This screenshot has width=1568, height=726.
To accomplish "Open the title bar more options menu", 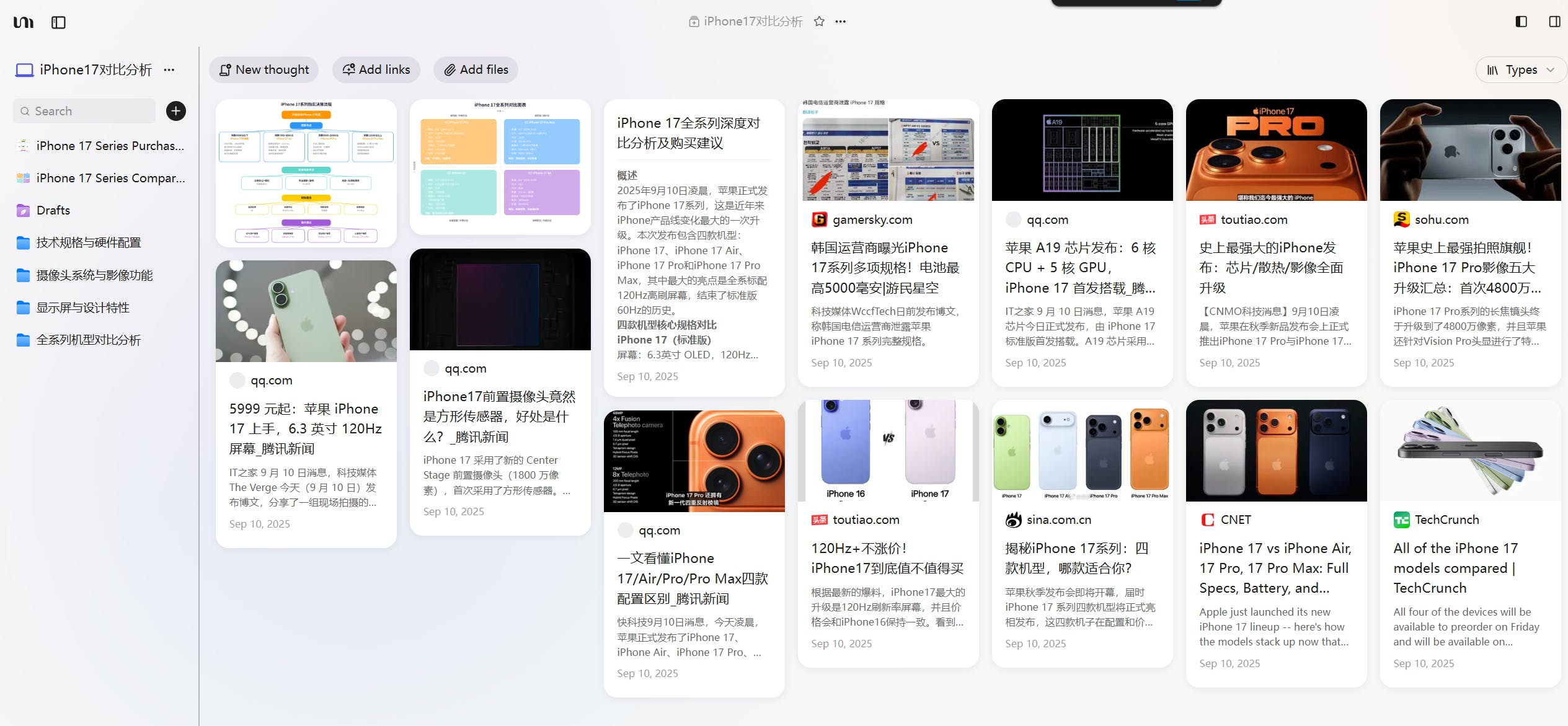I will 840,22.
